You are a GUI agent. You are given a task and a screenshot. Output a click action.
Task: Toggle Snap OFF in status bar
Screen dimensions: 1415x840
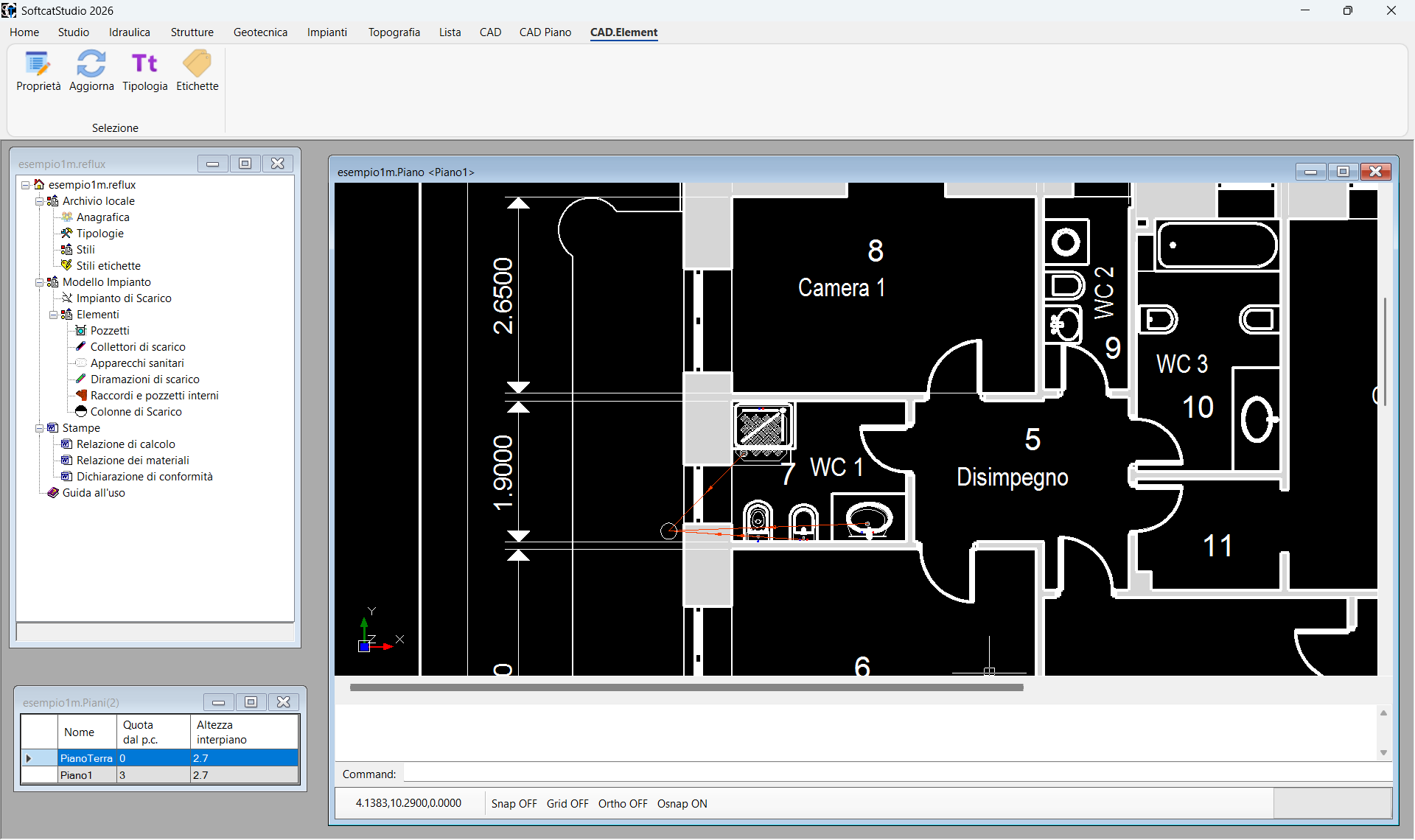click(514, 804)
